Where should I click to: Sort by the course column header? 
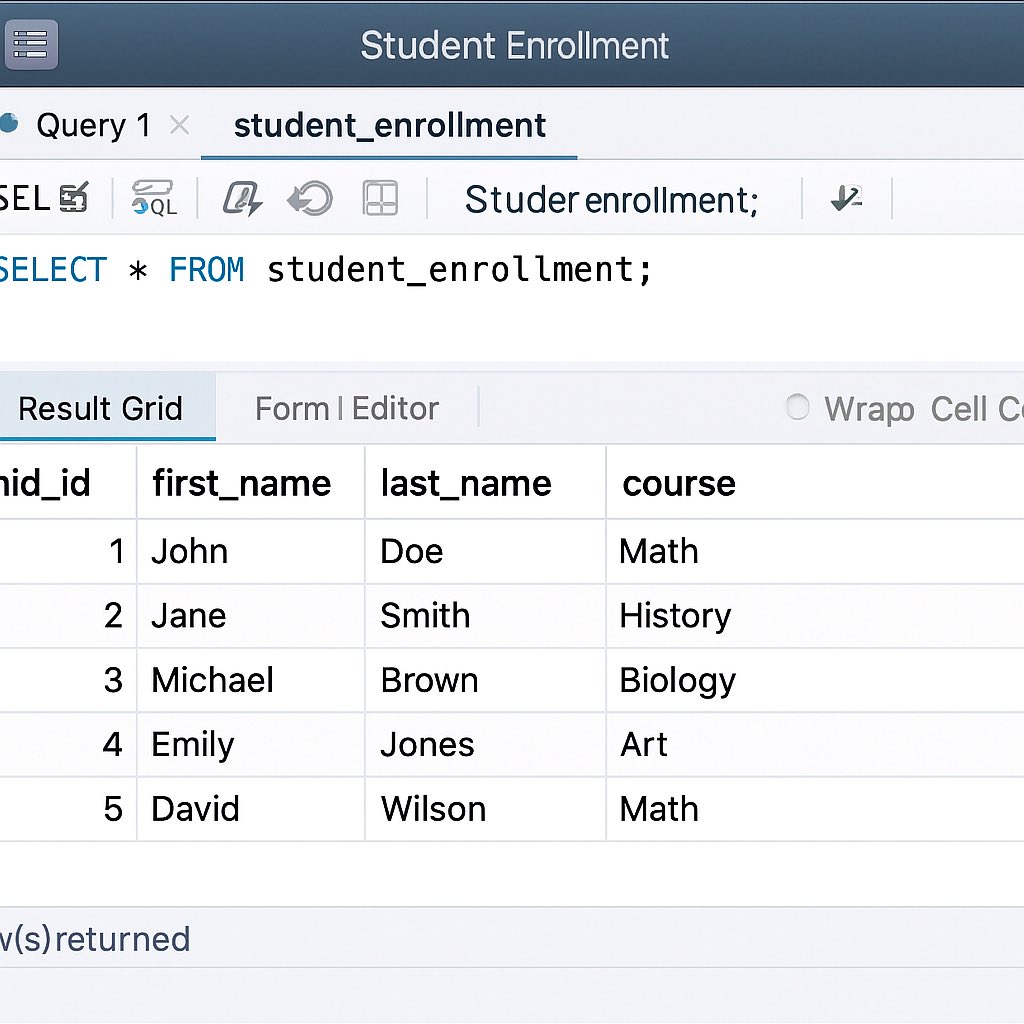coord(679,483)
